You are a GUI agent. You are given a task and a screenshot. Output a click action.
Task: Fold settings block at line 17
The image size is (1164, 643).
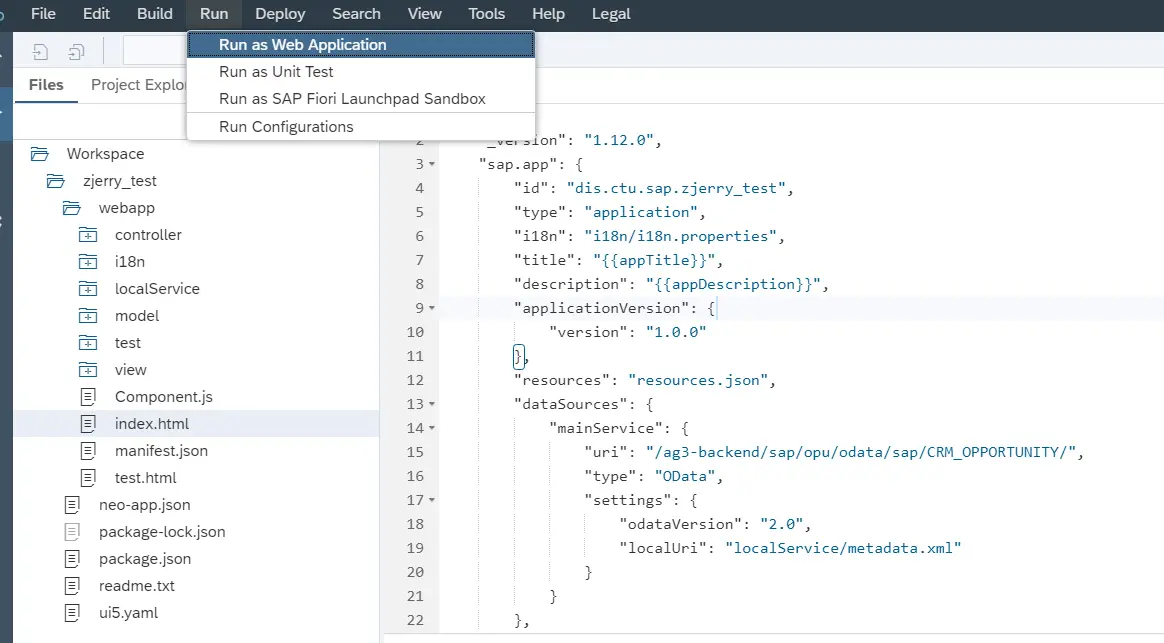(x=432, y=500)
